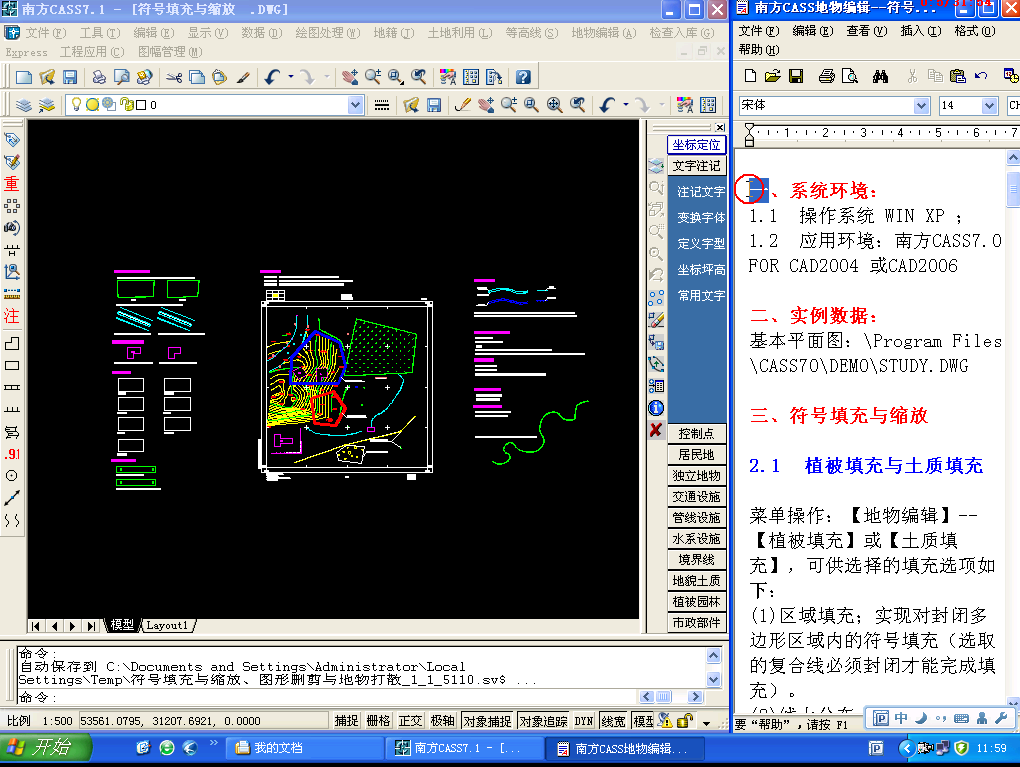
Task: Expand quick launch chevron on taskbar
Action: 213,743
